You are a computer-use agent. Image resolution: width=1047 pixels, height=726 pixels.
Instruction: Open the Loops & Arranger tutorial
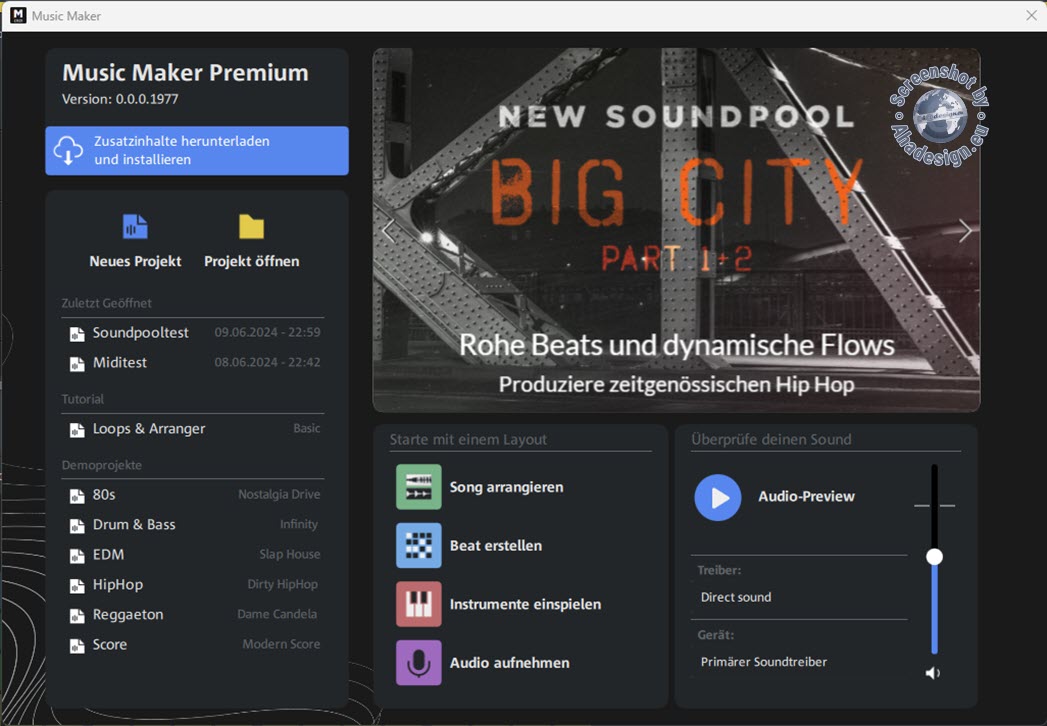[x=195, y=429]
